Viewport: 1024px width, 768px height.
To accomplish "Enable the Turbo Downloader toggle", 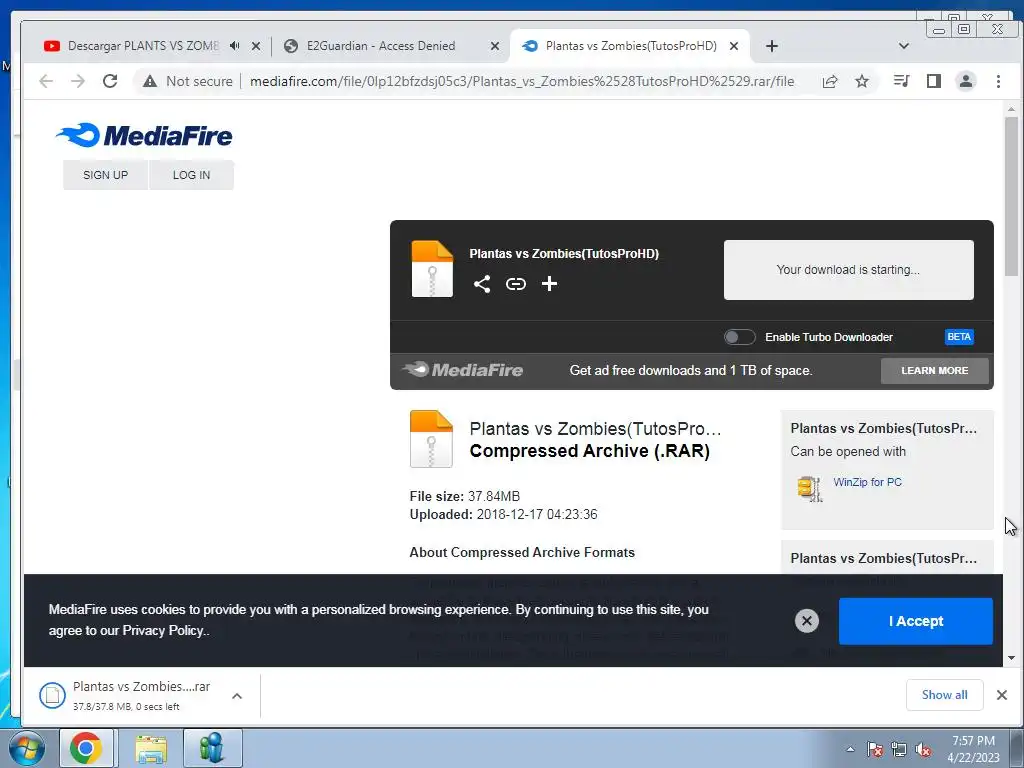I will (x=739, y=337).
